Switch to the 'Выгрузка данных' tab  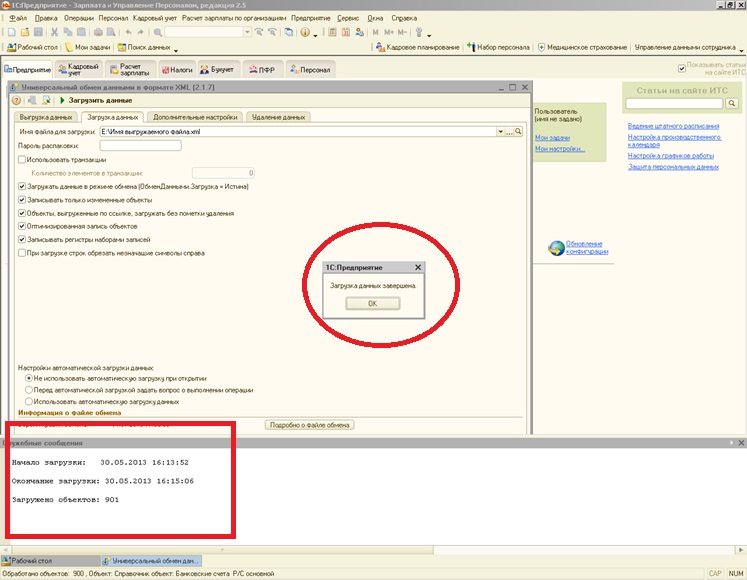tap(46, 117)
